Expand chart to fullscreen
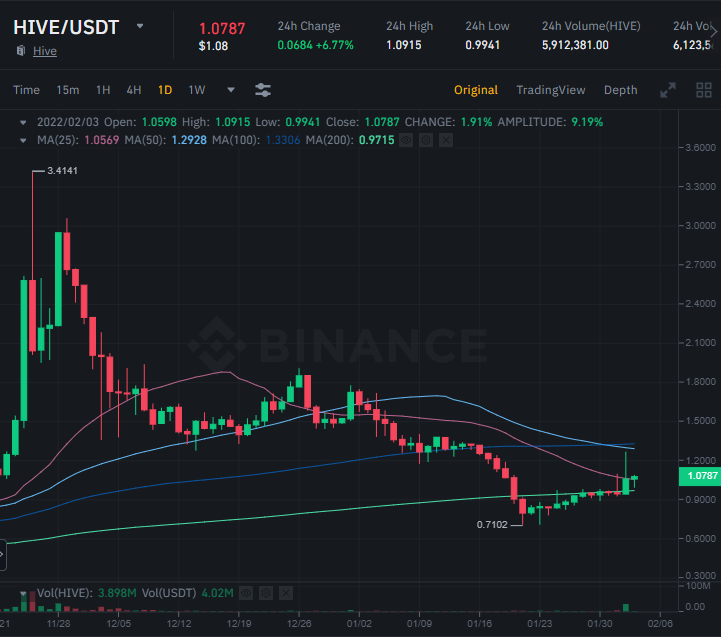This screenshot has height=637, width=721. pos(668,90)
